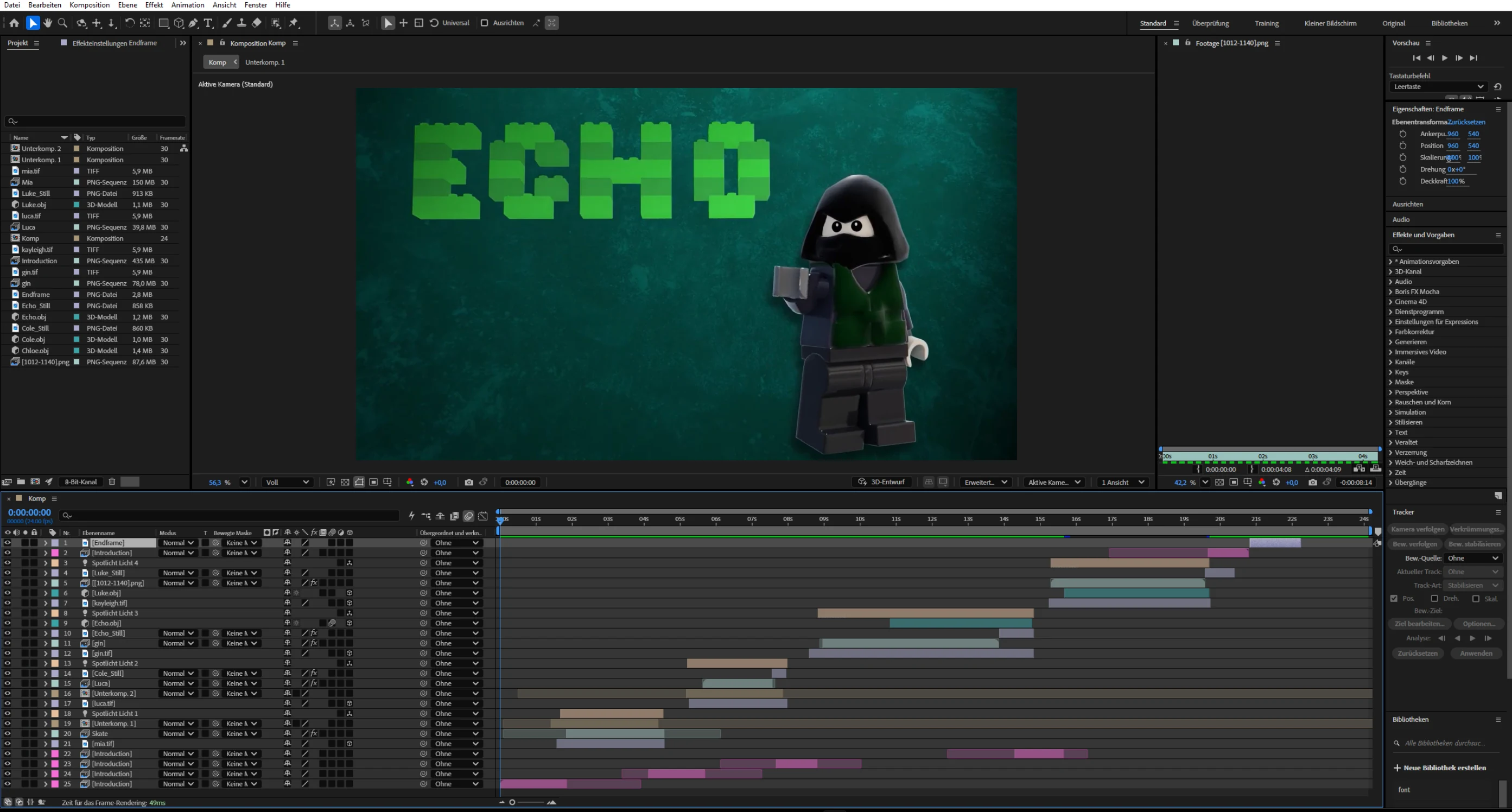The image size is (1512, 812).
Task: Select the Zoom magnifier tool
Action: click(x=63, y=23)
